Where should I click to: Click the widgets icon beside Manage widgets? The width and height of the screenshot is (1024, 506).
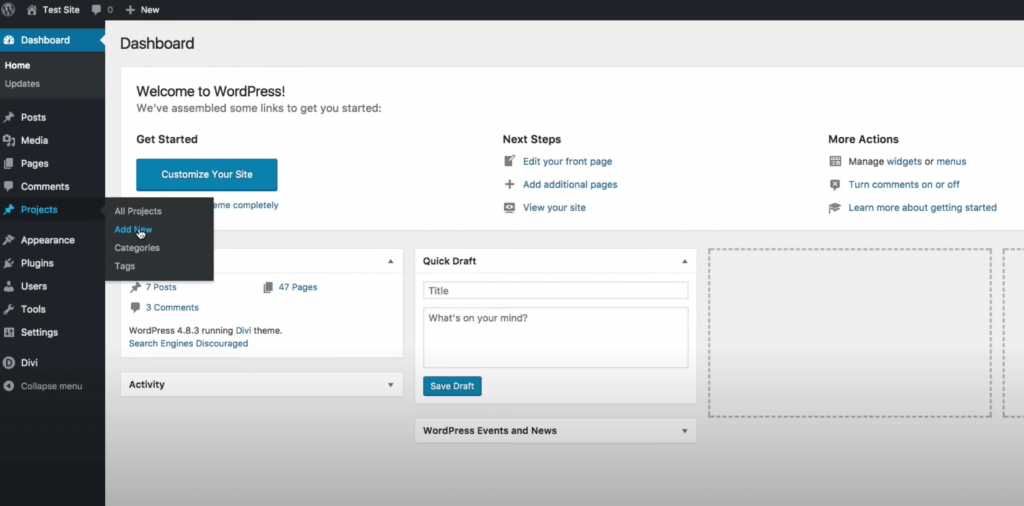(835, 161)
